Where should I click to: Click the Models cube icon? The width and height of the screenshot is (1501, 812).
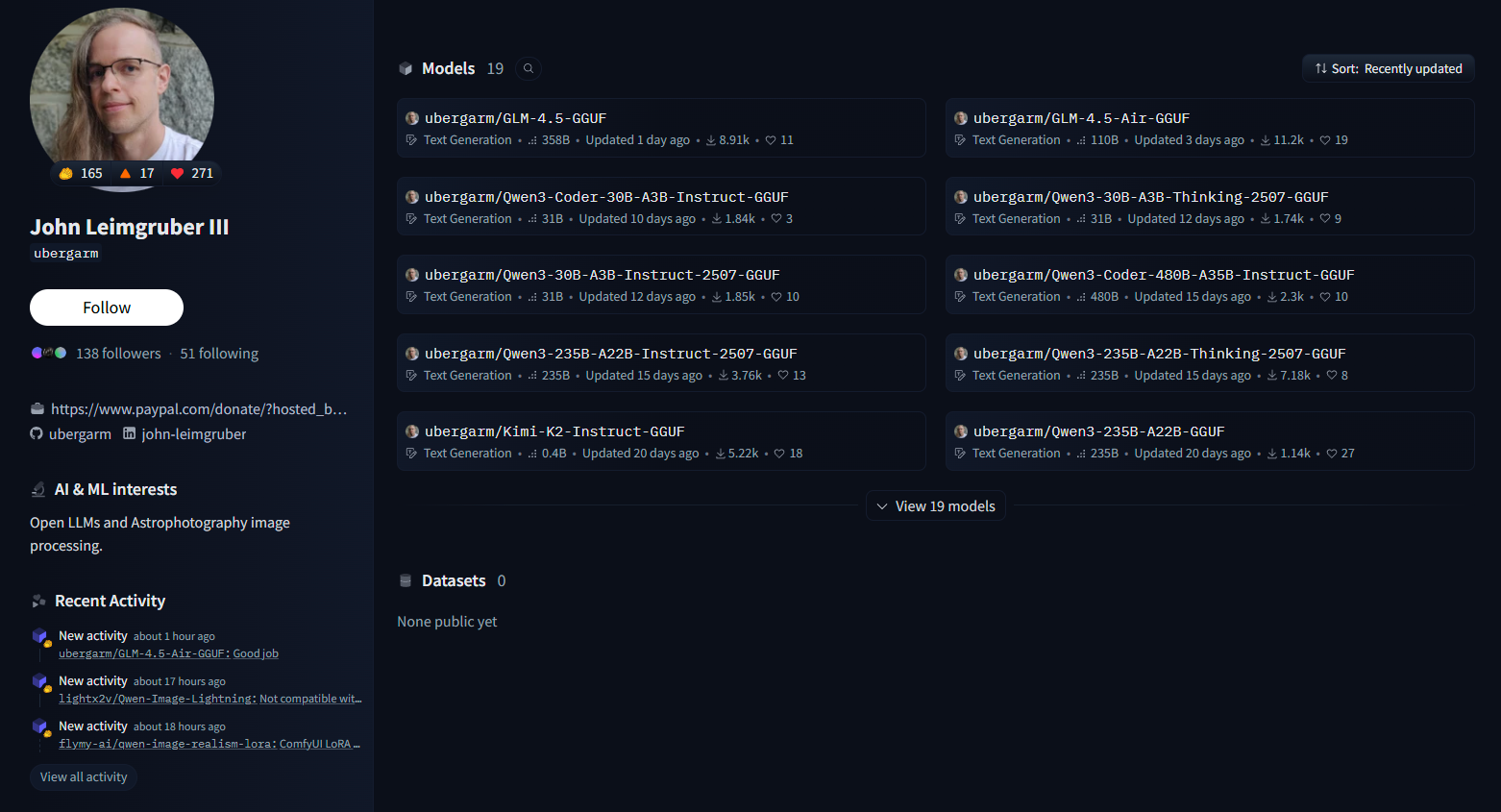(x=406, y=68)
